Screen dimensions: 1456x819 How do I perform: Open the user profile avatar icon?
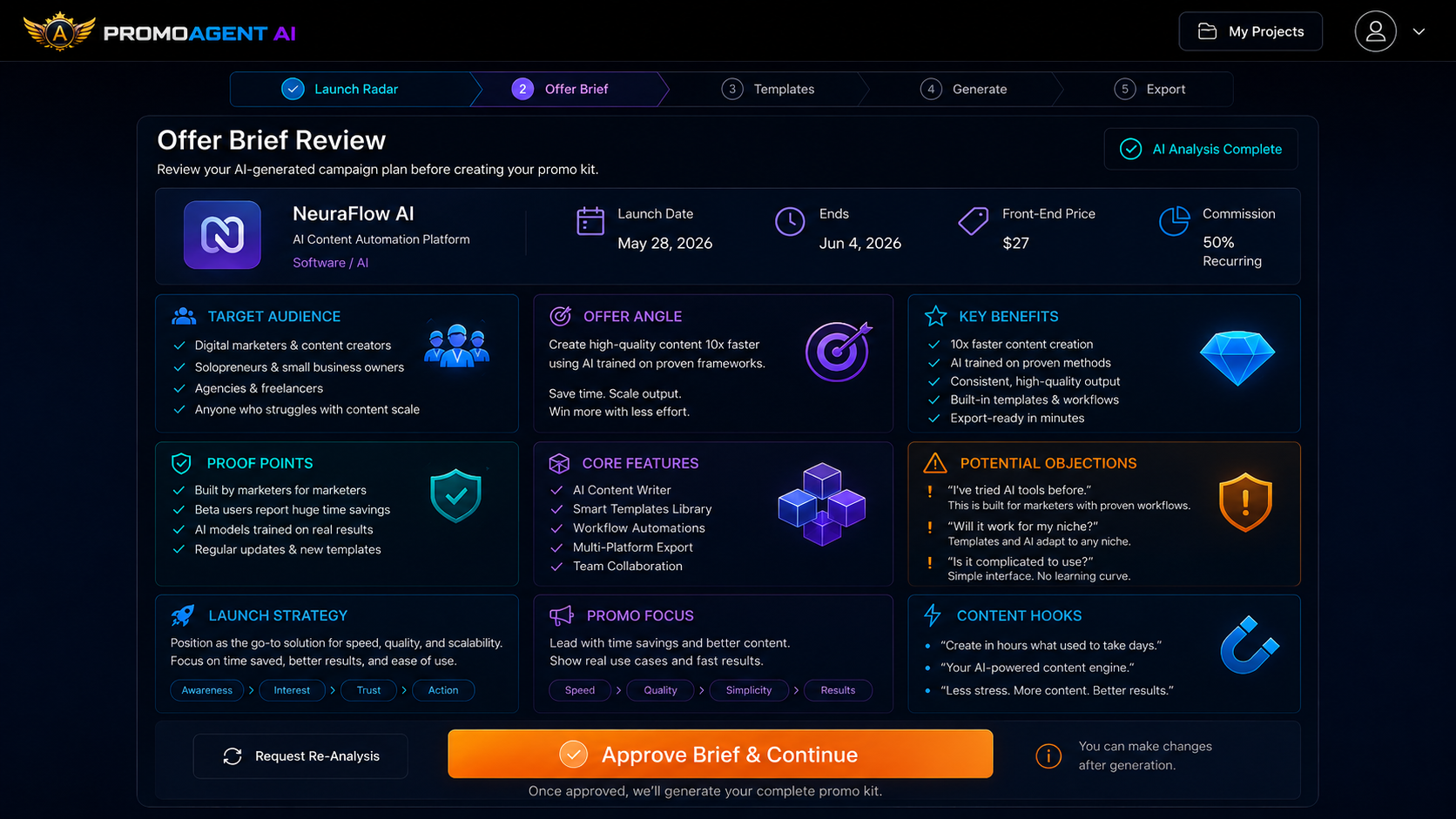(x=1375, y=31)
